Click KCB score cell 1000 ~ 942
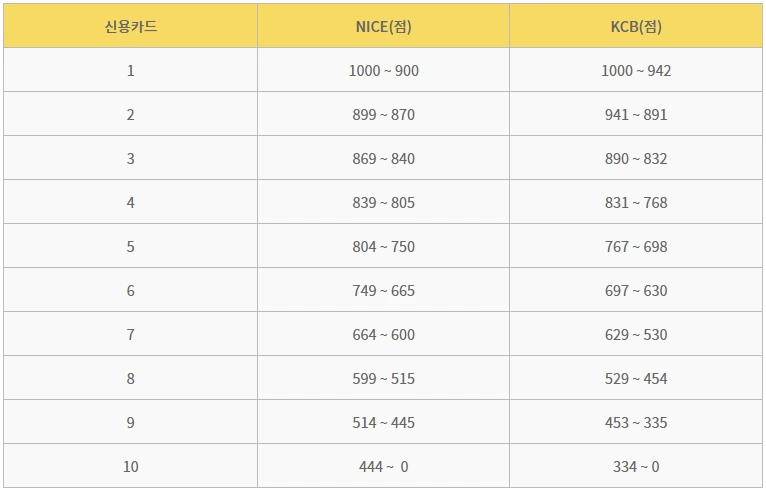Image resolution: width=766 pixels, height=491 pixels. click(636, 71)
